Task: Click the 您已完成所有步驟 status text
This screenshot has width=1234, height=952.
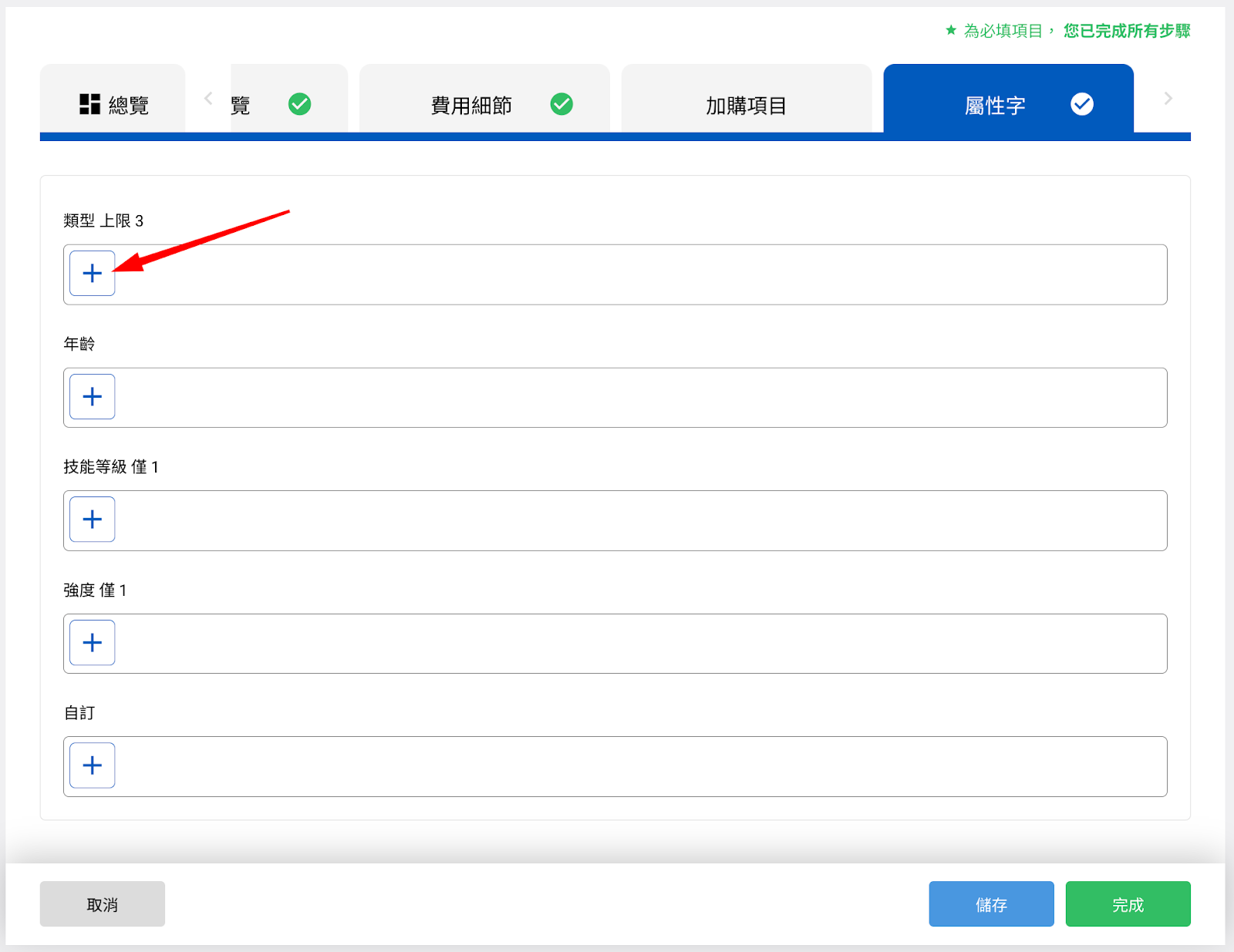Action: (1127, 31)
